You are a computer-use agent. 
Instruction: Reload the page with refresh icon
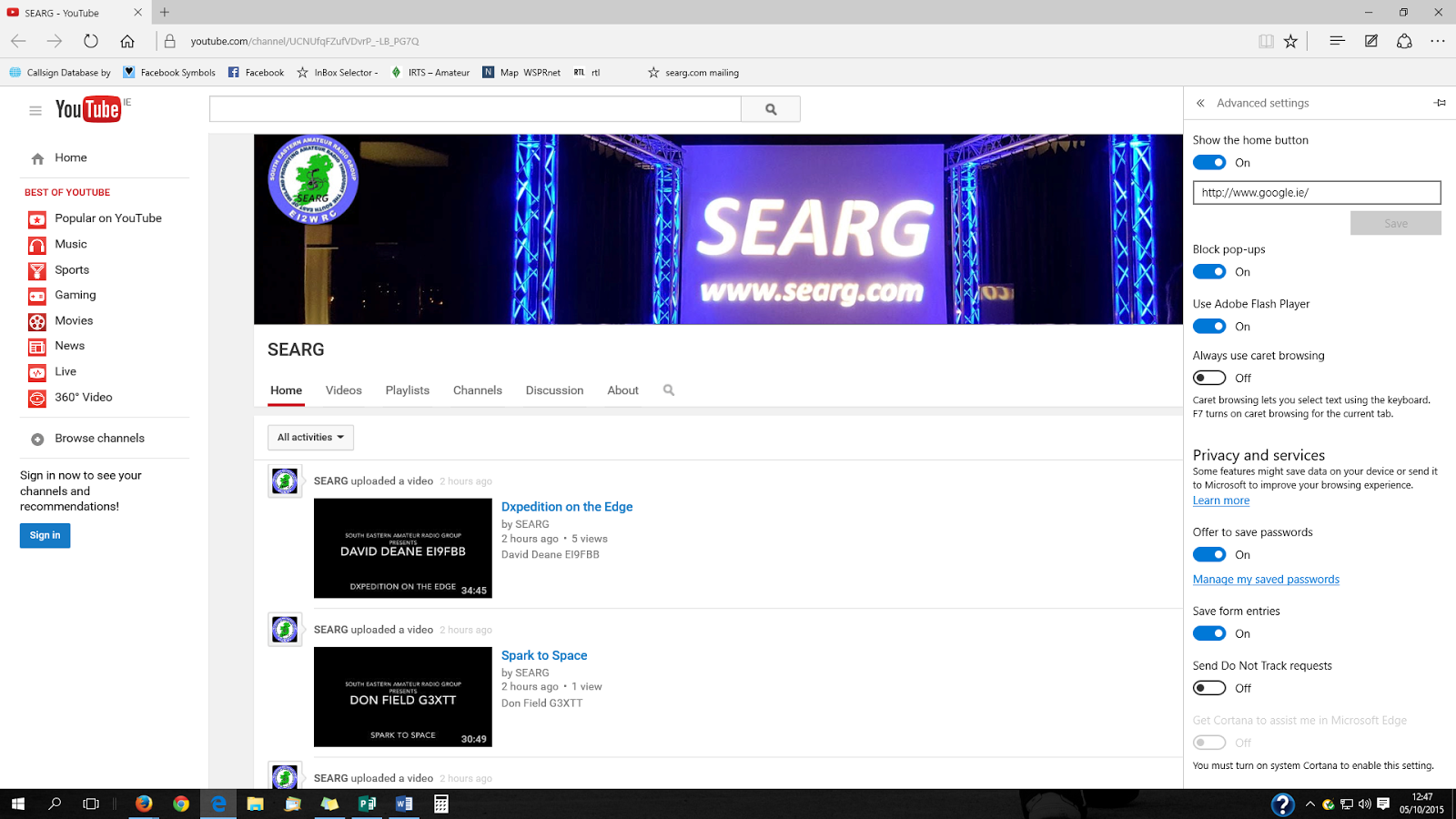click(91, 41)
